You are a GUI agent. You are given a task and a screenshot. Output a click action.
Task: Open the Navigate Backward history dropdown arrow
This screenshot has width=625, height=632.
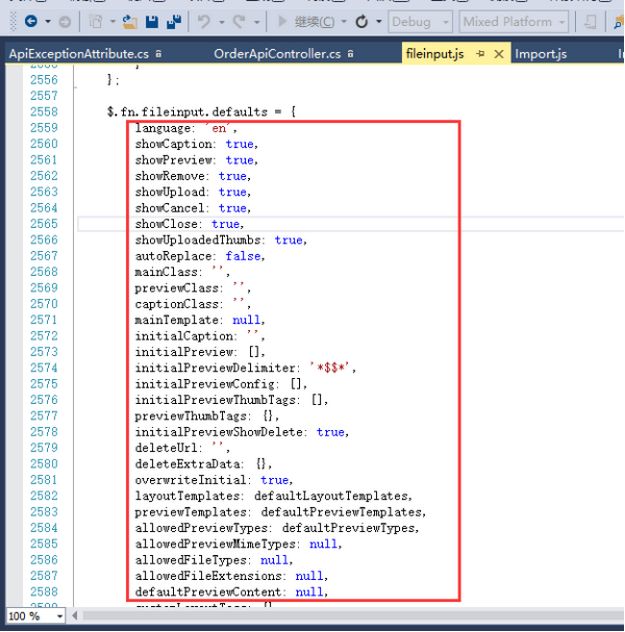[x=48, y=21]
